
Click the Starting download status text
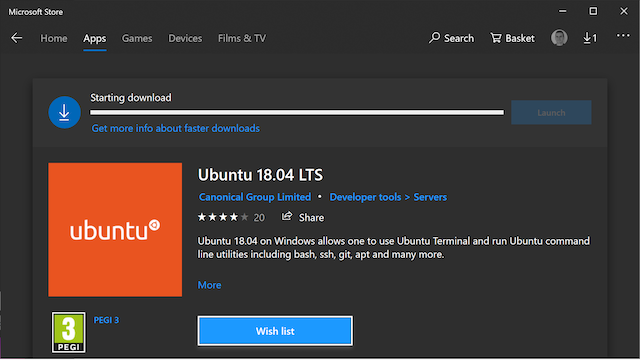pyautogui.click(x=131, y=98)
